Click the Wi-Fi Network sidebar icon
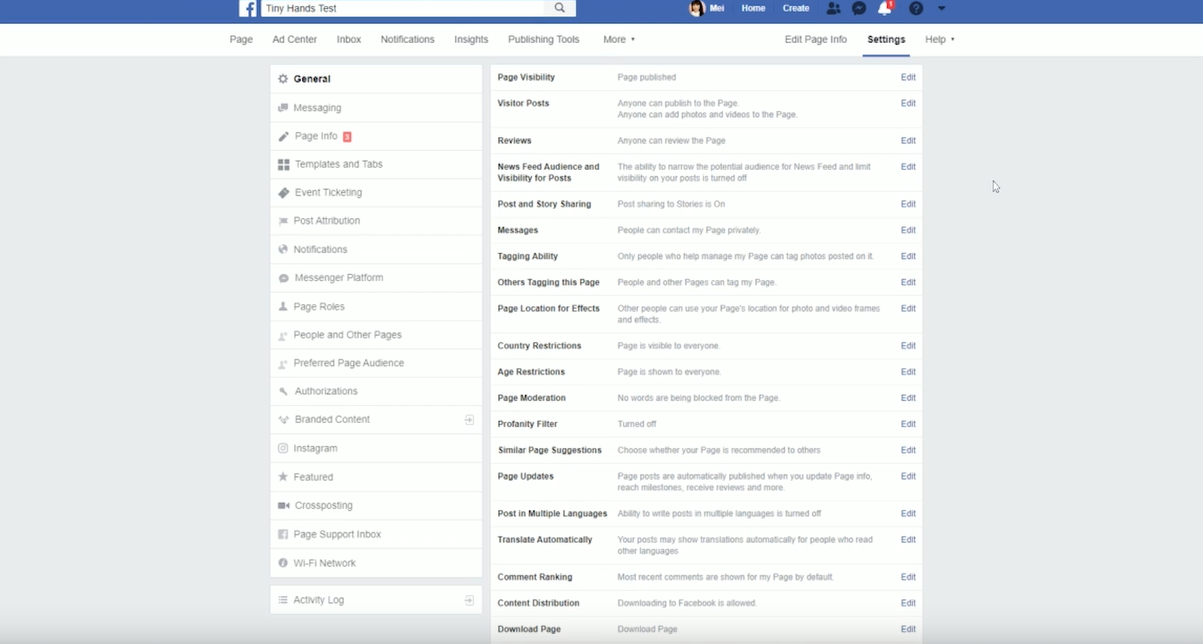Screen dimensions: 1203x644 coord(283,562)
